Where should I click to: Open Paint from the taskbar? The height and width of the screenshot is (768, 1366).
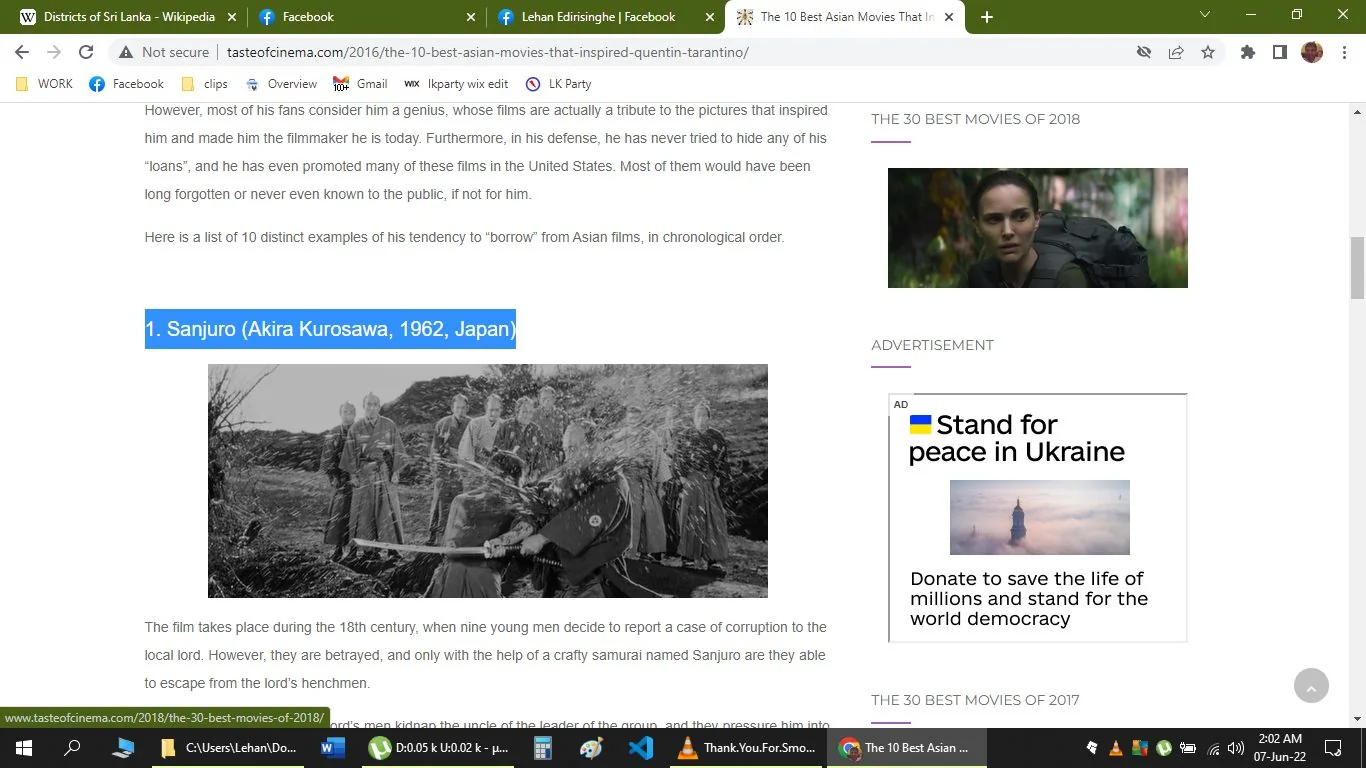(592, 748)
